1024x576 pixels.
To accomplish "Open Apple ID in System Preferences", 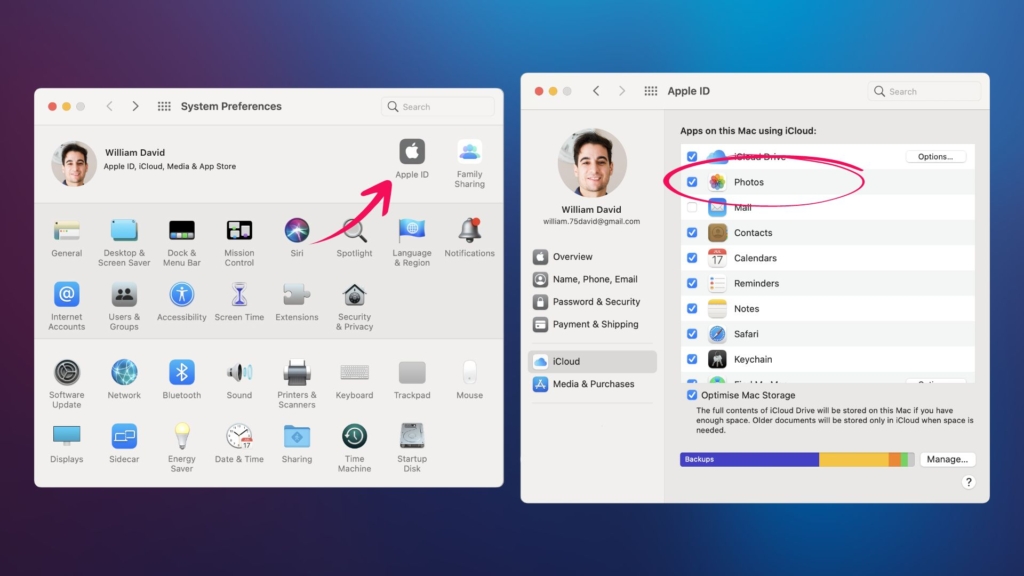I will 411,159.
